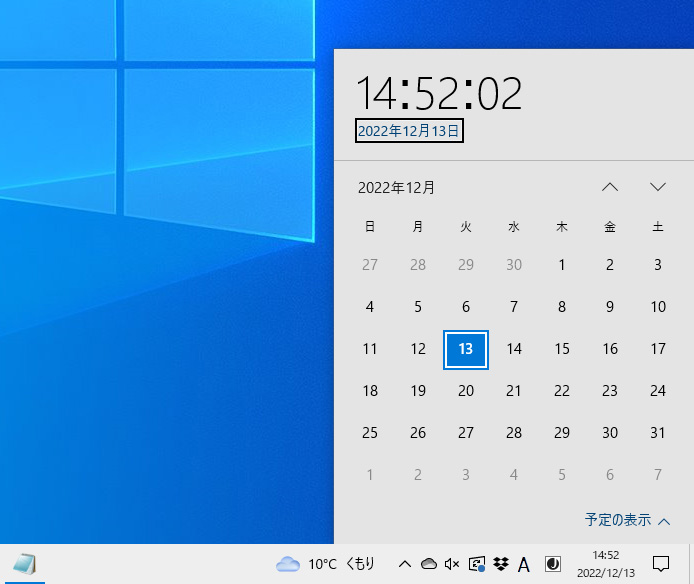Click the taskbar clock showing 14:52
The width and height of the screenshot is (694, 584).
[x=605, y=564]
